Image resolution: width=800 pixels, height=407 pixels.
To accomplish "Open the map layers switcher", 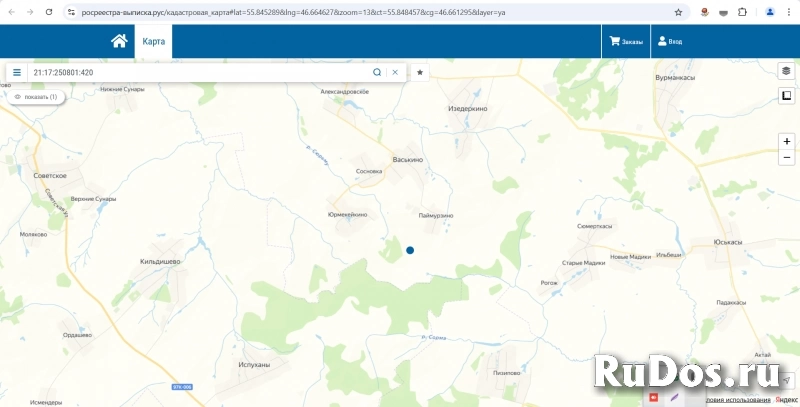I will coord(786,71).
